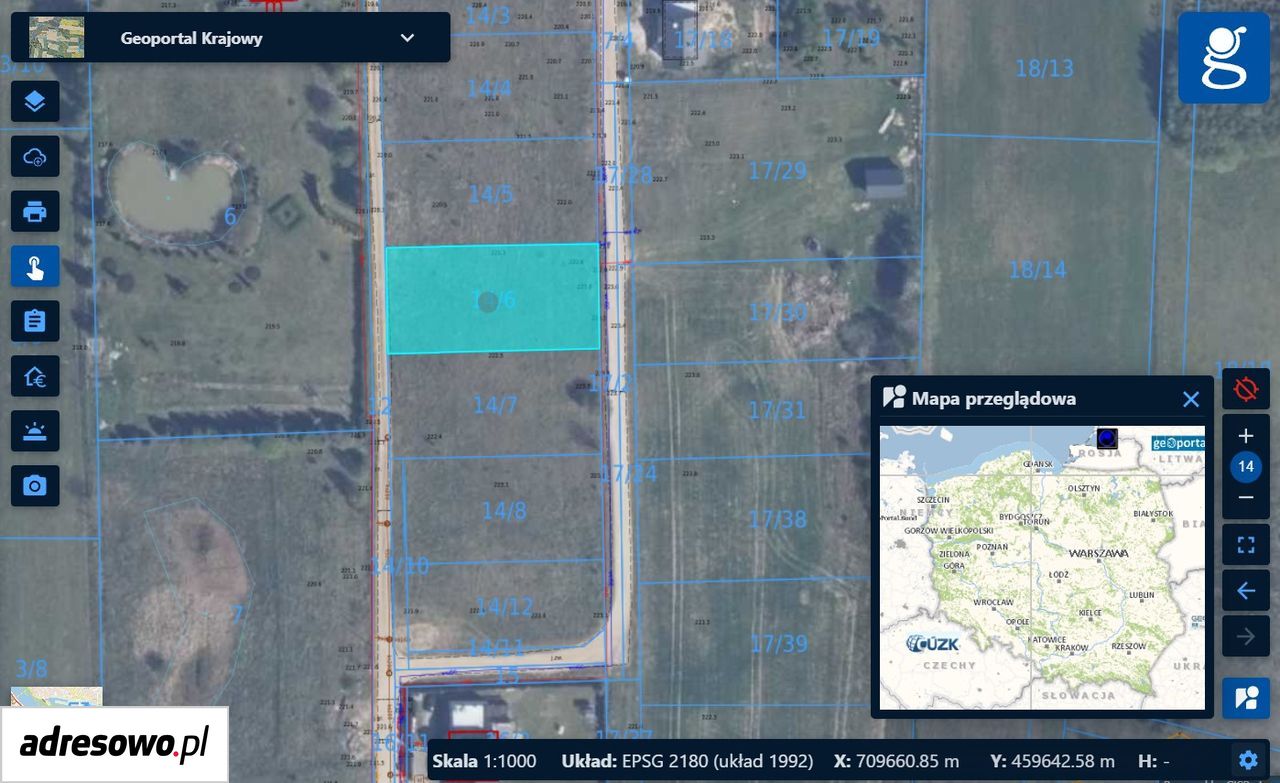Take a map snapshot with the camera icon
The height and width of the screenshot is (783, 1280).
coord(35,486)
